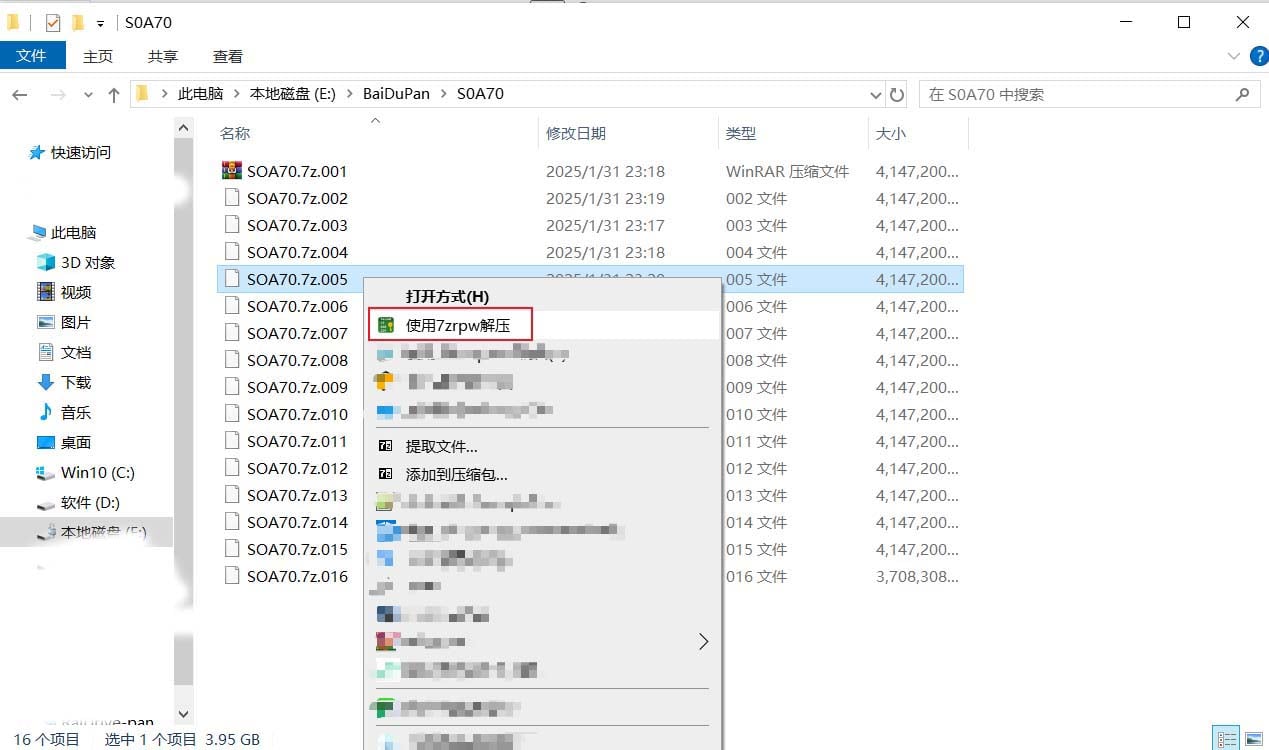Image resolution: width=1269 pixels, height=750 pixels.
Task: Expand the submenu arrow in the context menu
Action: [703, 641]
